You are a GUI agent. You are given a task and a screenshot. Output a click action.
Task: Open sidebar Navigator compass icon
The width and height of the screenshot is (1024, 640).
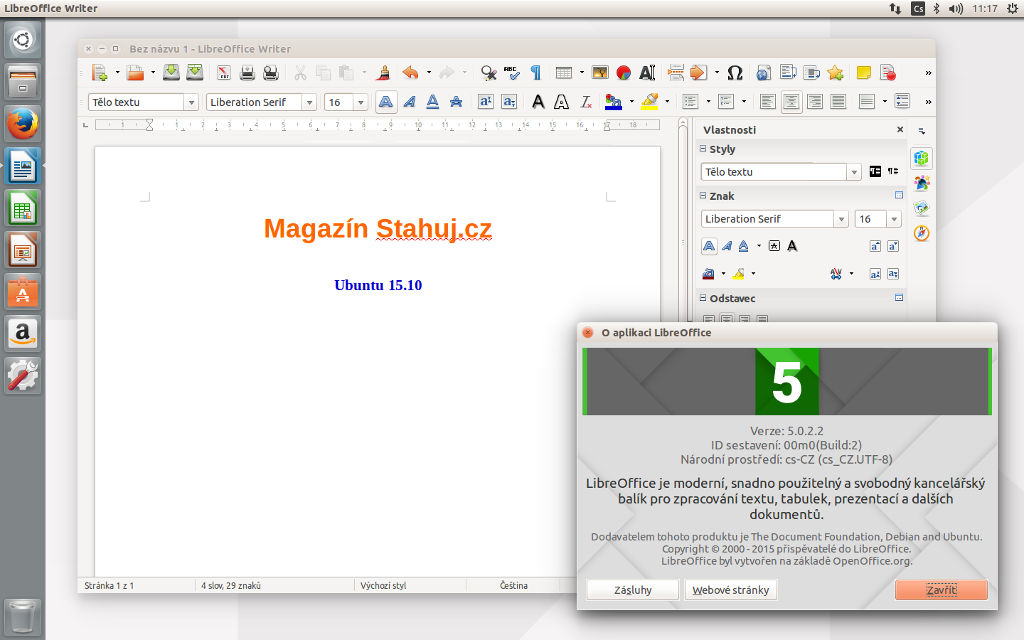(x=921, y=233)
